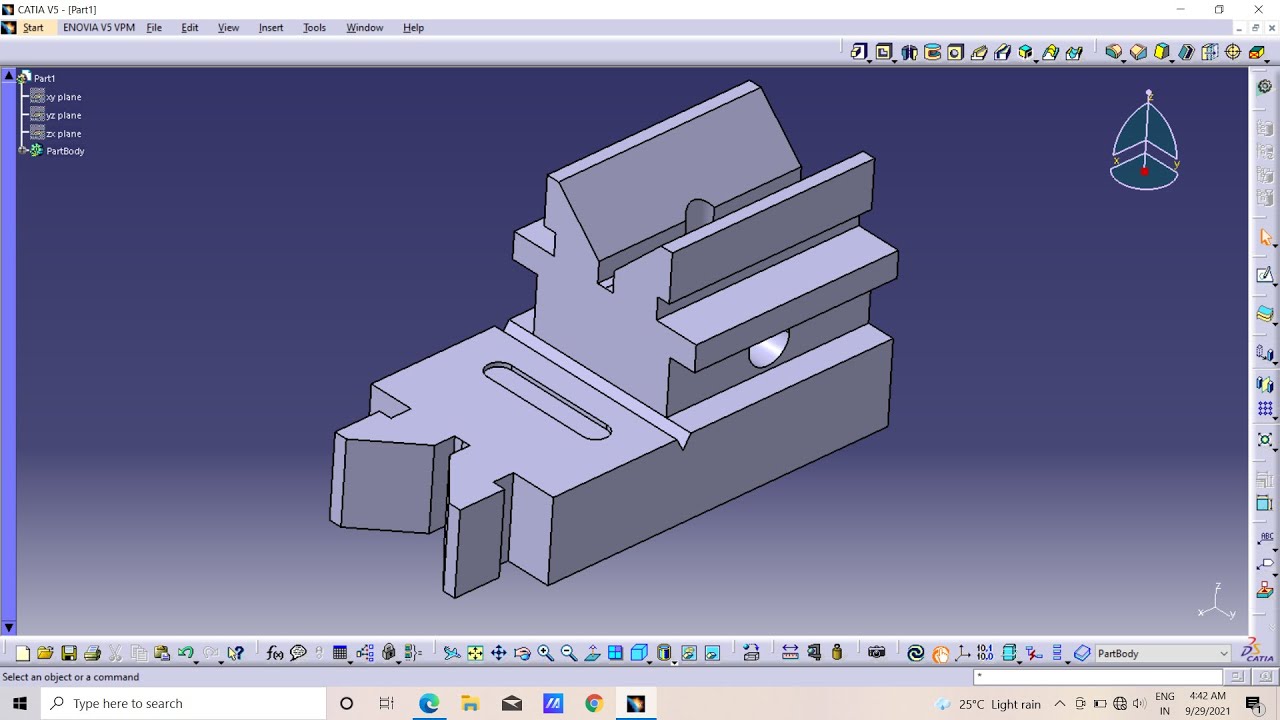Select the Slot tool

click(1002, 52)
